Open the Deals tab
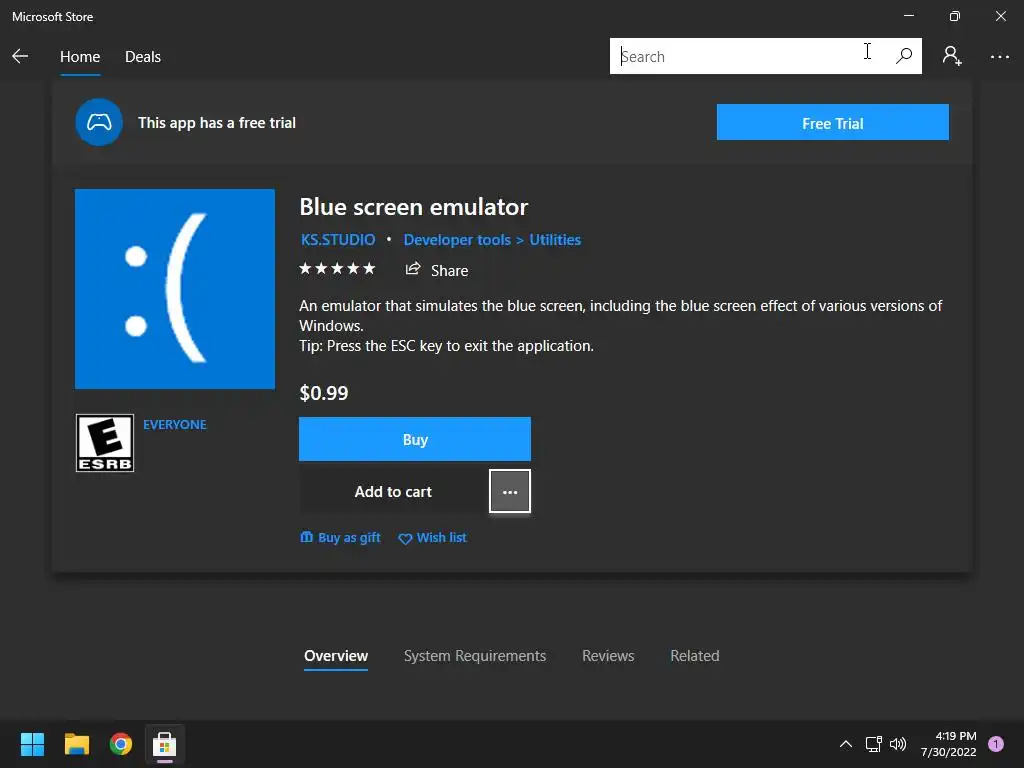This screenshot has height=768, width=1024. coord(142,57)
